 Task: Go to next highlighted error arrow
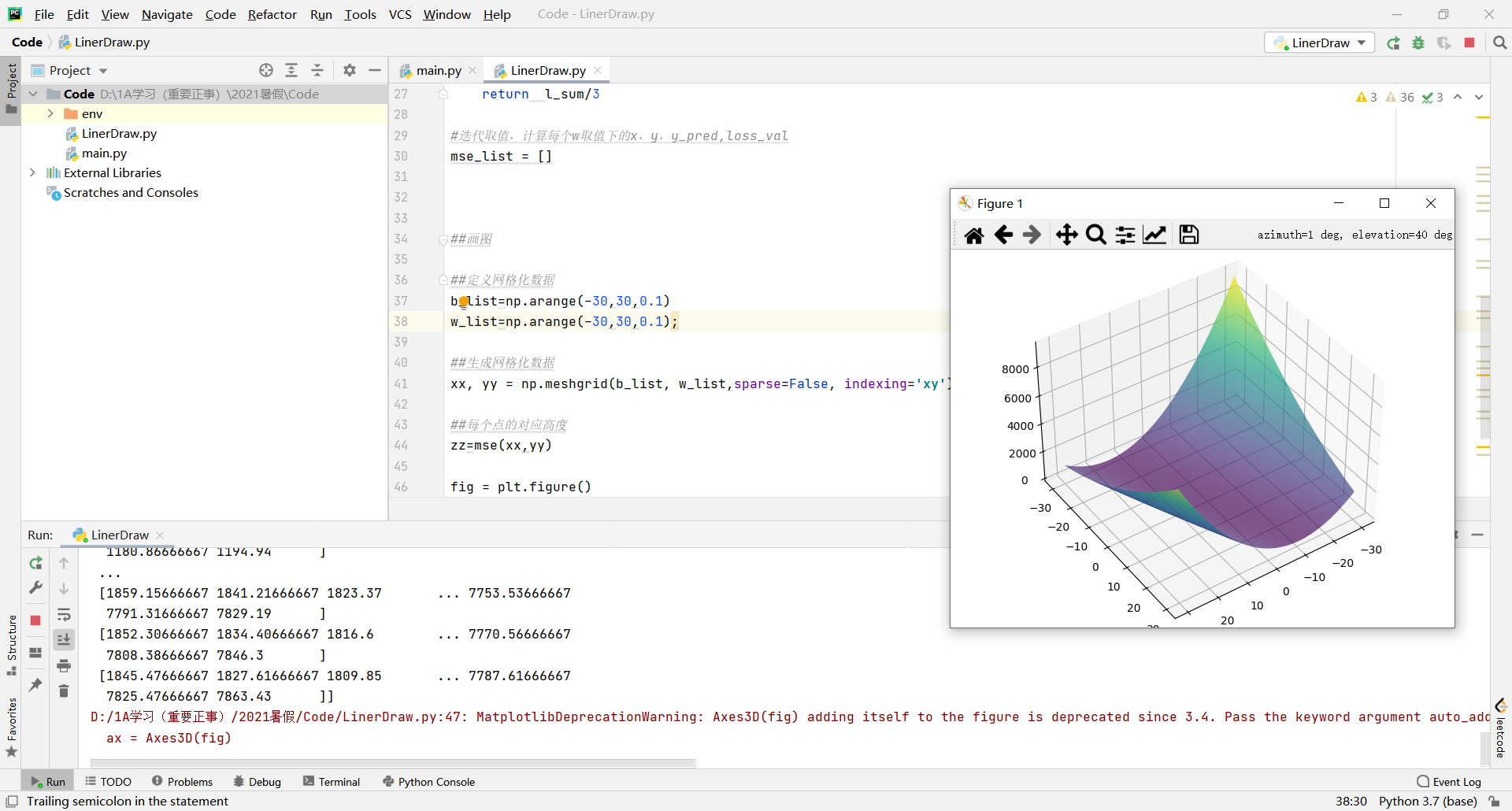pos(1479,97)
